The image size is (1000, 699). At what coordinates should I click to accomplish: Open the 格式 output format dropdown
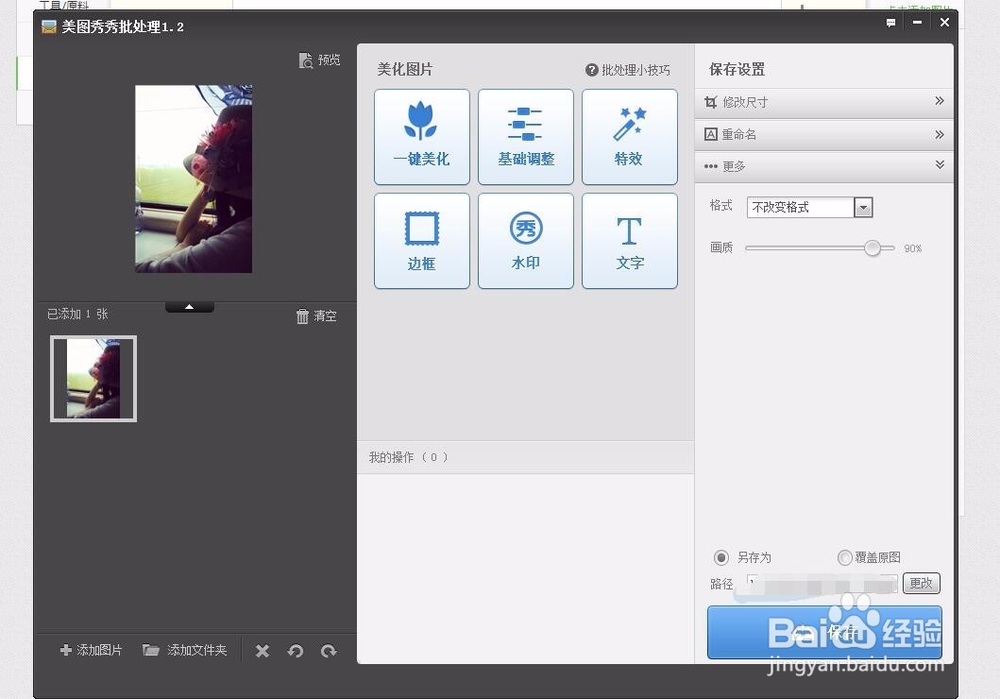862,207
